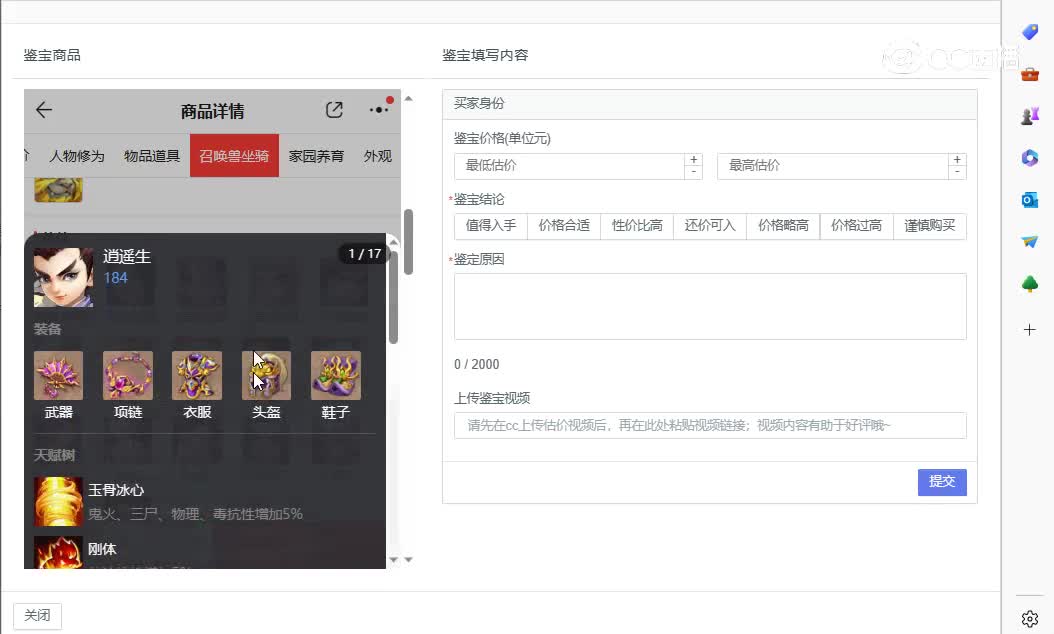
Task: Switch to the 召唤兽坐骑 tab
Action: [234, 156]
